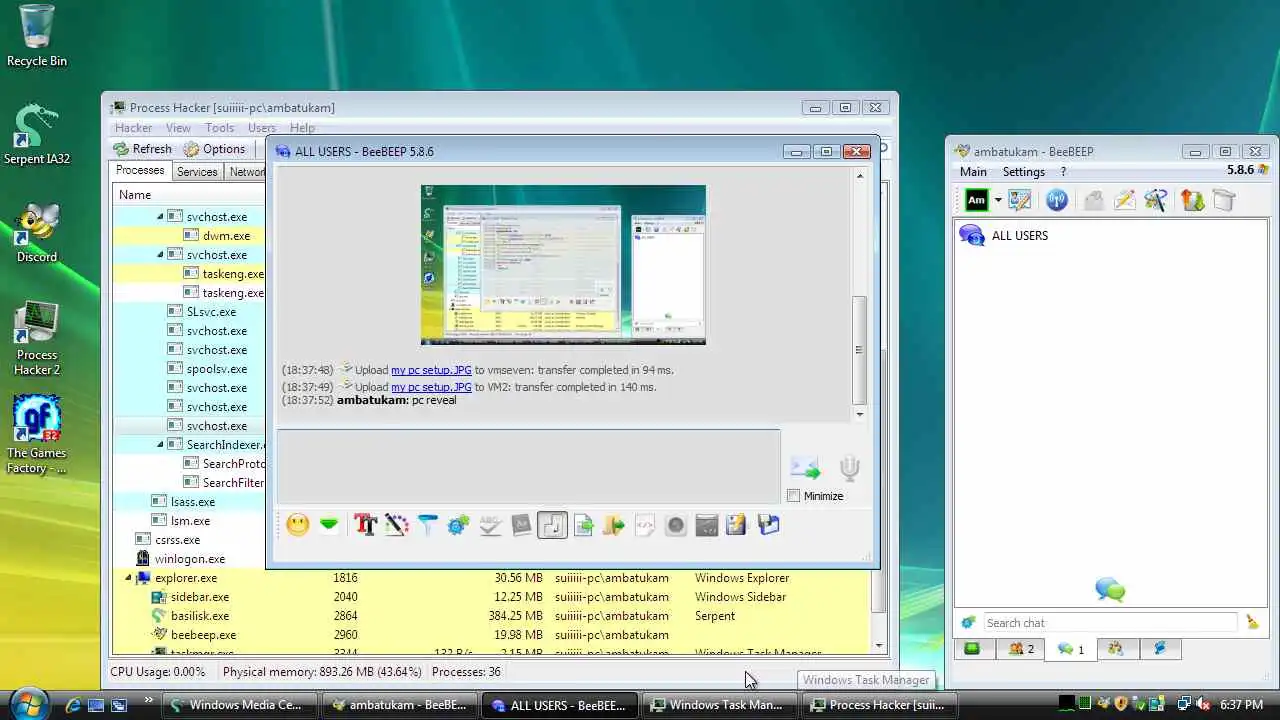This screenshot has width=1280, height=720.
Task: Switch to the blue bubble tab in BeeBEEP
Action: 1160,649
